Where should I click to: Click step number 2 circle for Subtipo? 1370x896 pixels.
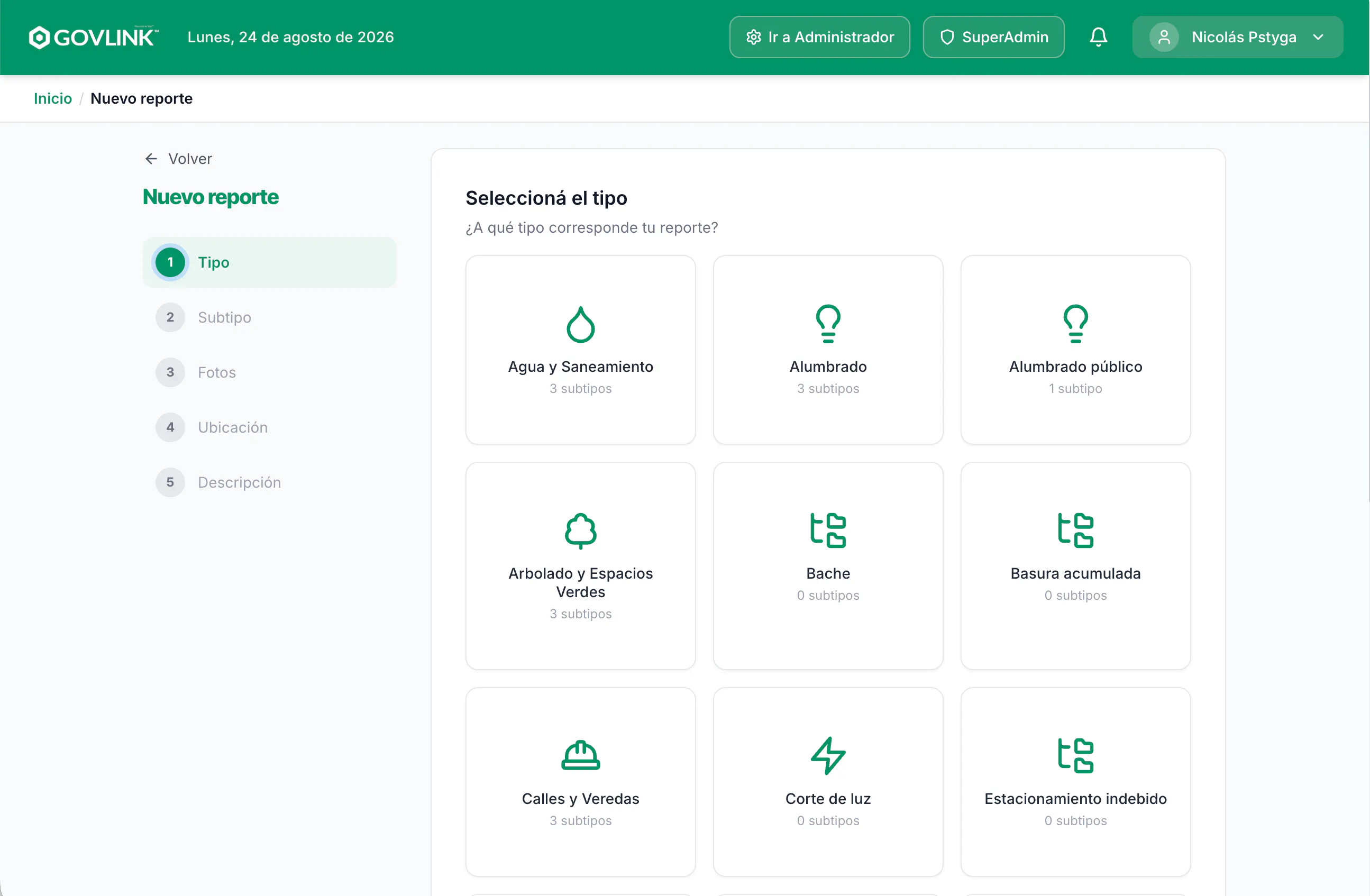[170, 318]
